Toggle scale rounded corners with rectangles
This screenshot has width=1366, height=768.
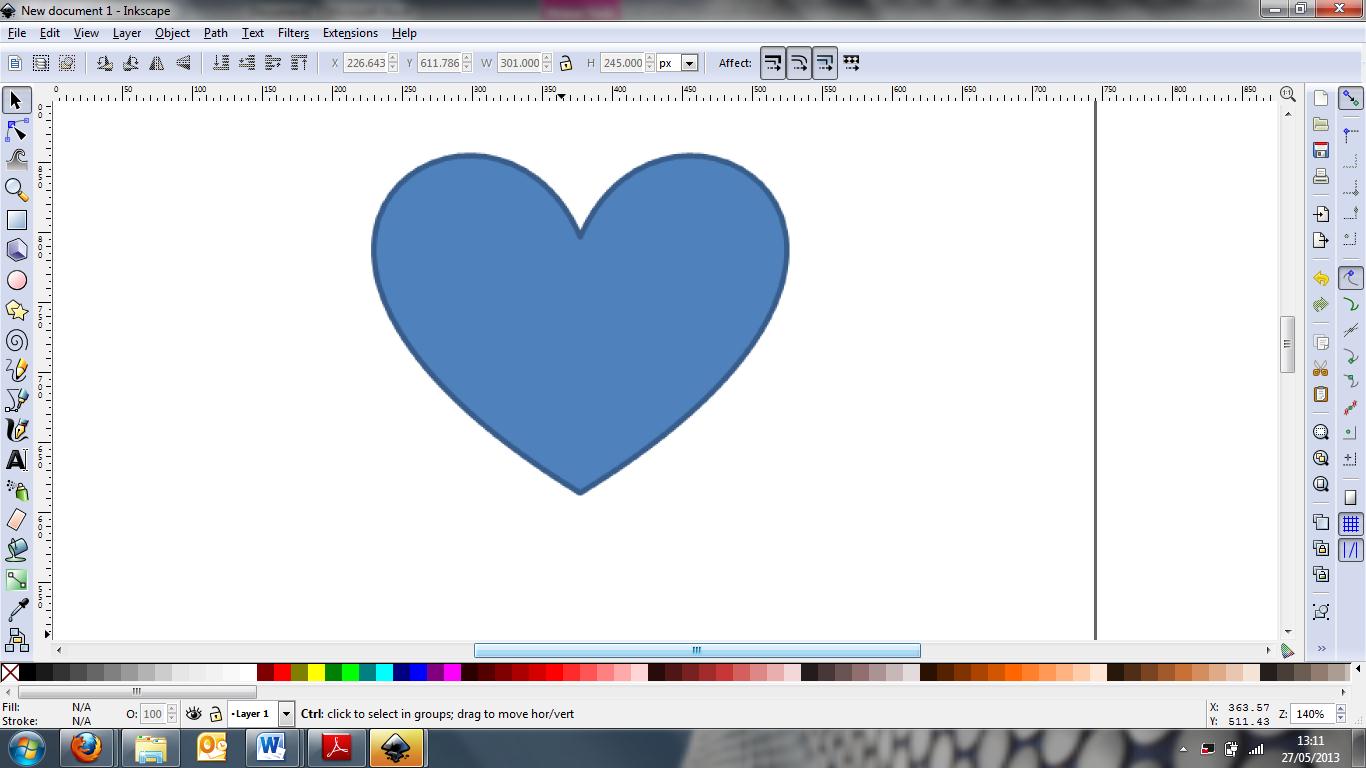pos(799,63)
